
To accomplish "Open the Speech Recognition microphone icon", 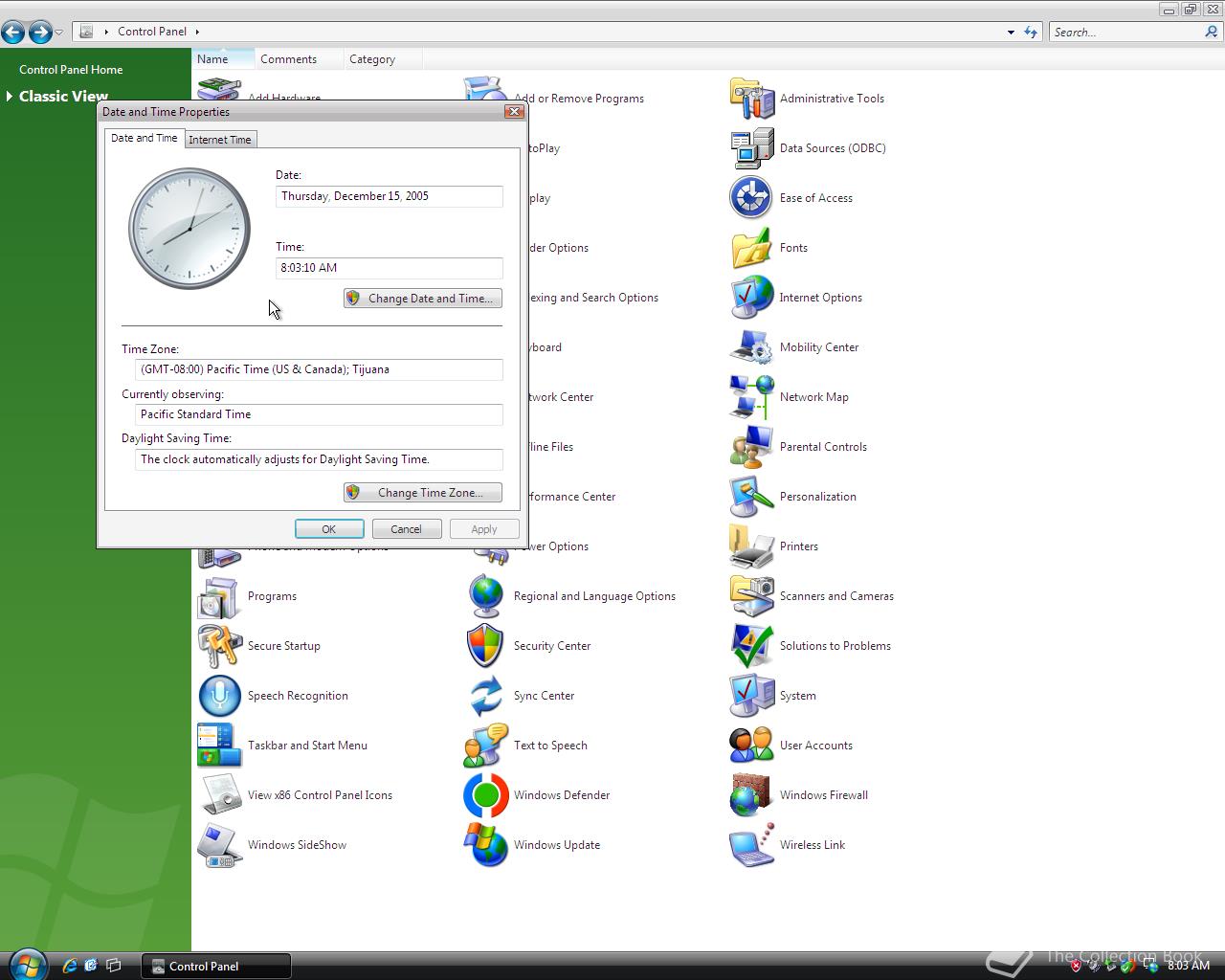I will coord(219,695).
